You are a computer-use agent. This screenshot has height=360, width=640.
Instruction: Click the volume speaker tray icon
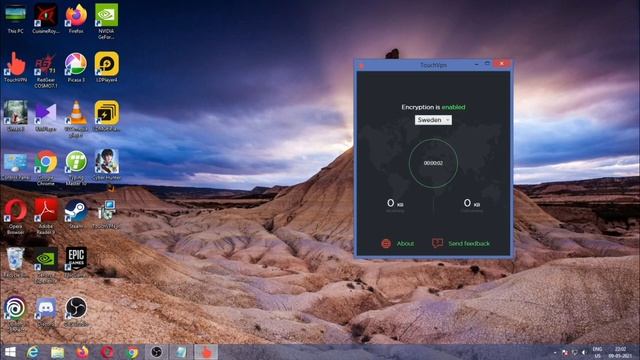[584, 352]
